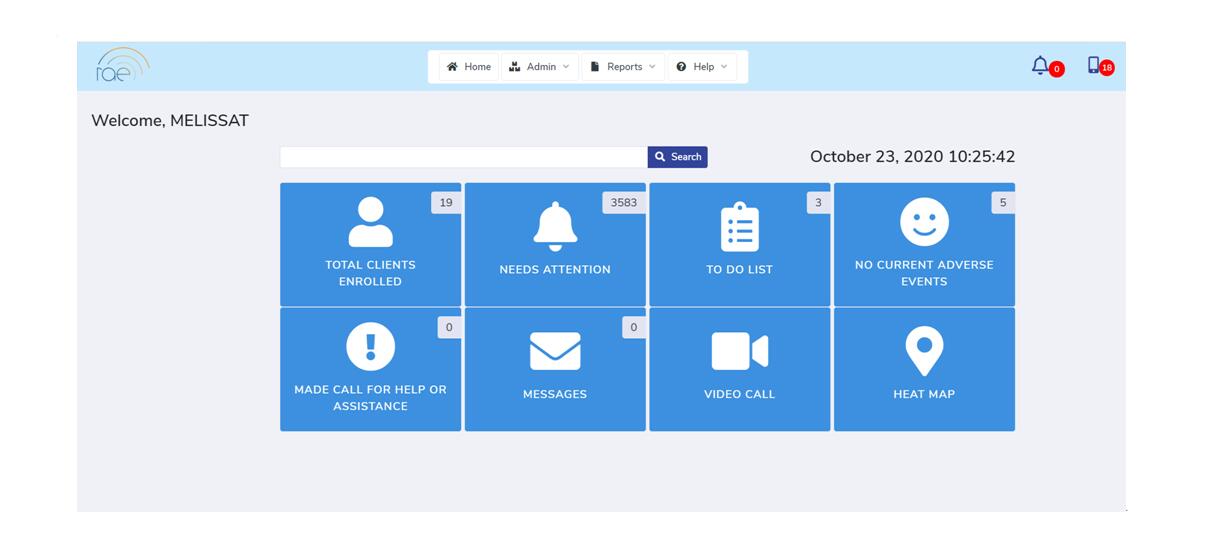Open the exclamation call for help icon

click(x=370, y=347)
